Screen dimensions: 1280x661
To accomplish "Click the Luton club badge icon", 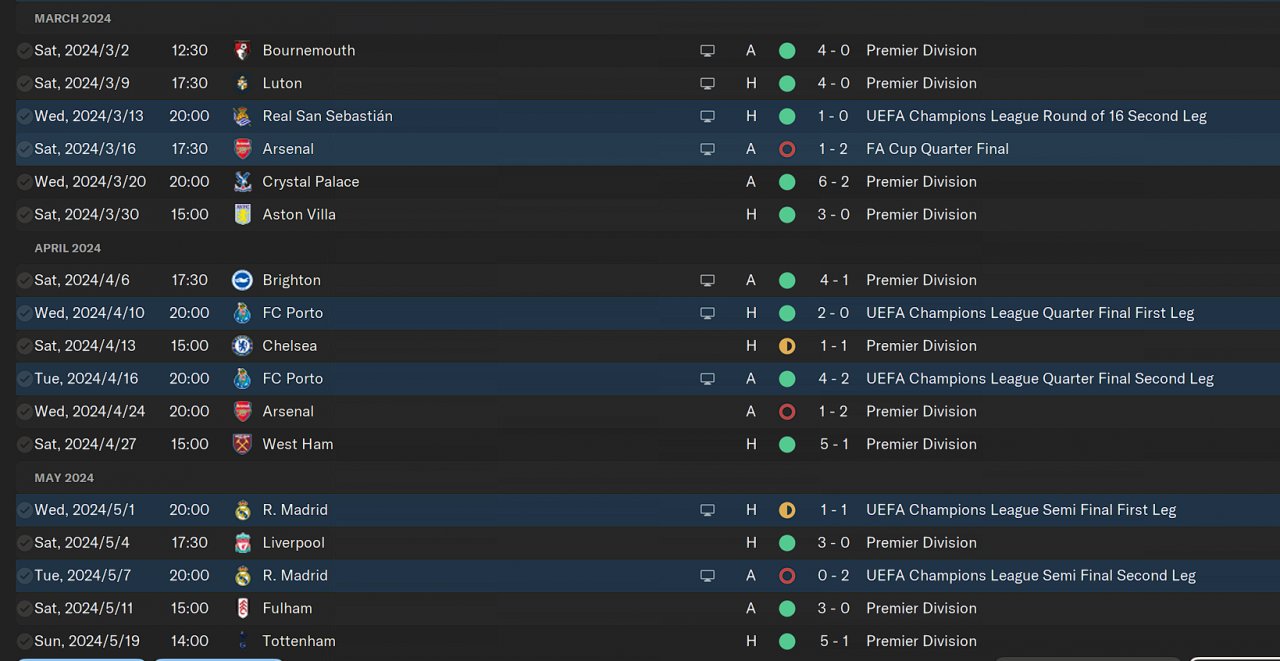I will click(x=242, y=83).
